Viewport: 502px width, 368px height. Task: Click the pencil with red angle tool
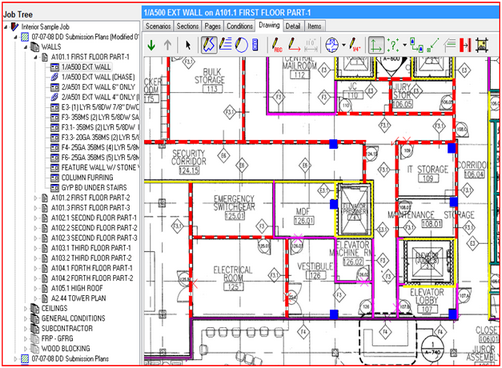tap(293, 45)
